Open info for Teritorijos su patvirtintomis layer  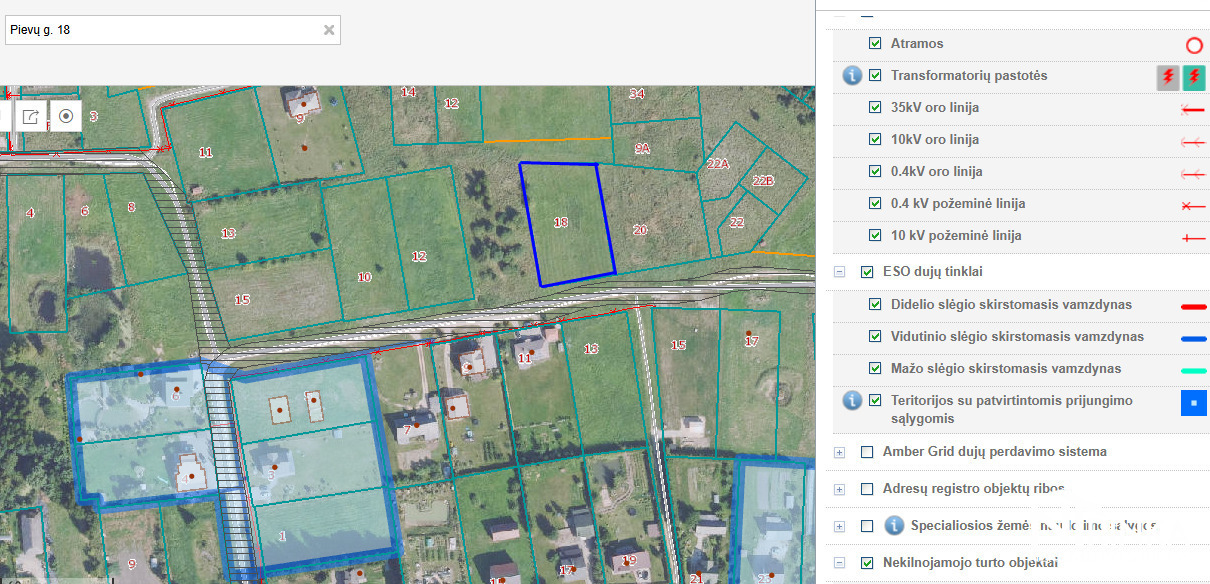[851, 401]
